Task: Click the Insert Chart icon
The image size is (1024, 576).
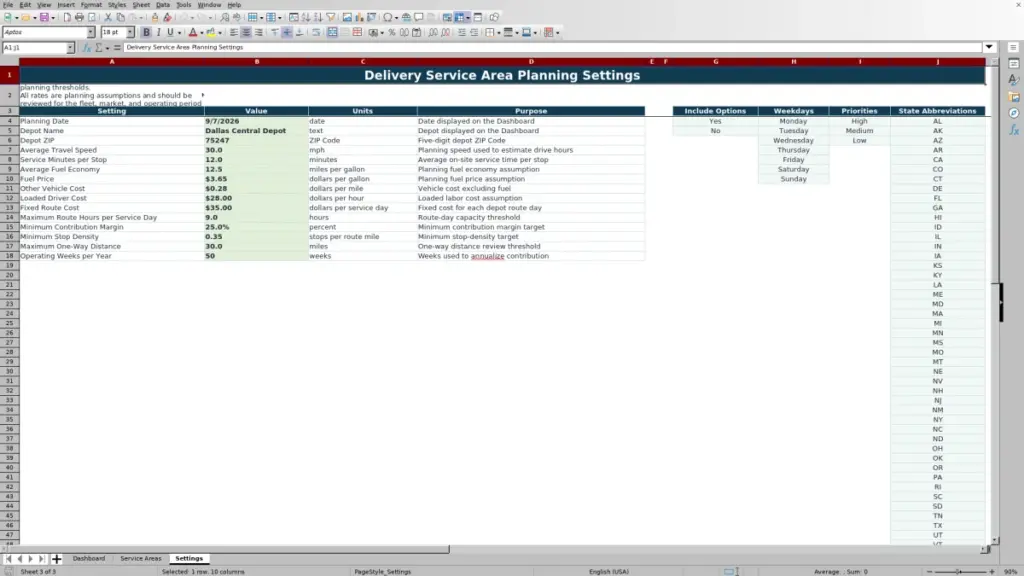Action: 359,17
